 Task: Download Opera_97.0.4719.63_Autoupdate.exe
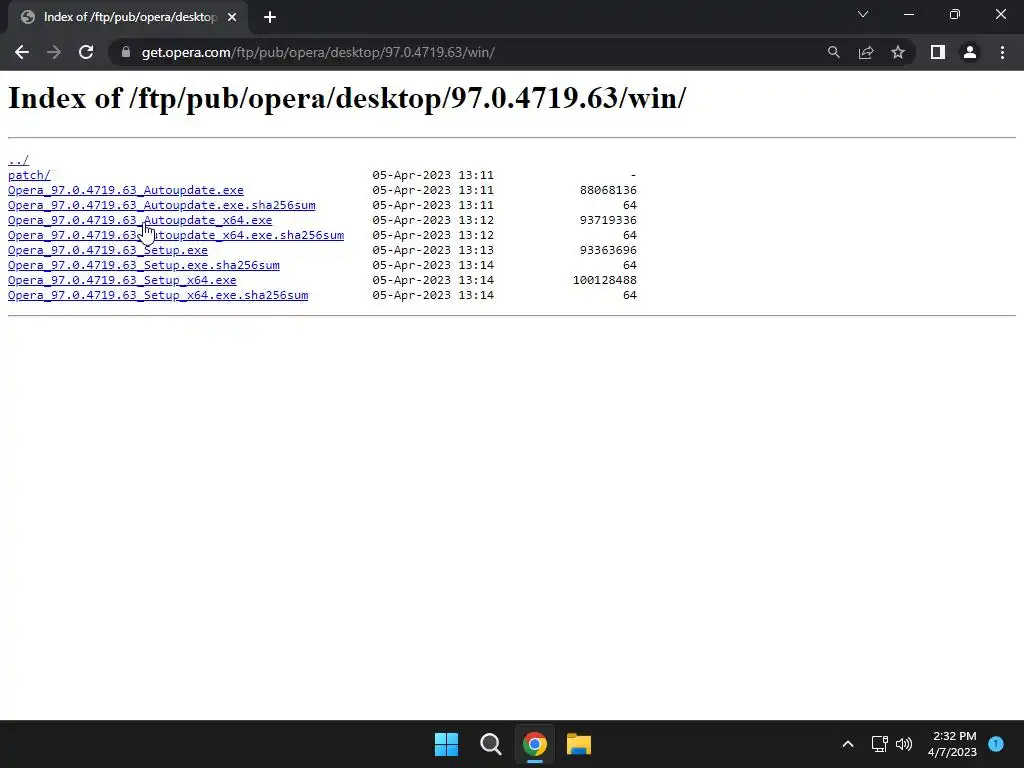click(x=125, y=190)
